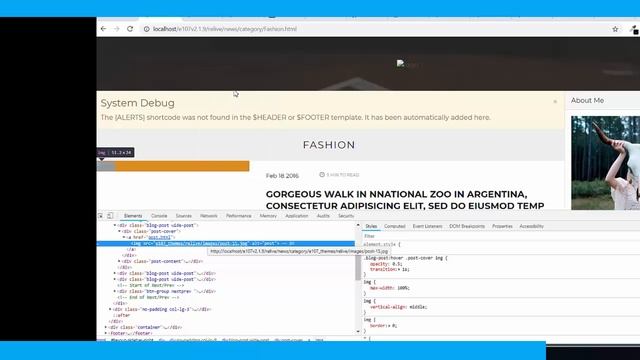Click the Feb 18 2016 post date
This screenshot has width=640, height=360.
coord(282,176)
